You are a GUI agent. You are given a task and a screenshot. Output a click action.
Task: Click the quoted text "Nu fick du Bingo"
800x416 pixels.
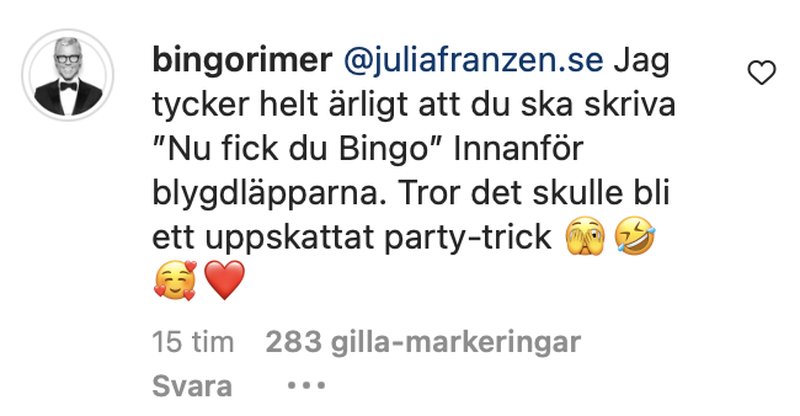(x=297, y=149)
